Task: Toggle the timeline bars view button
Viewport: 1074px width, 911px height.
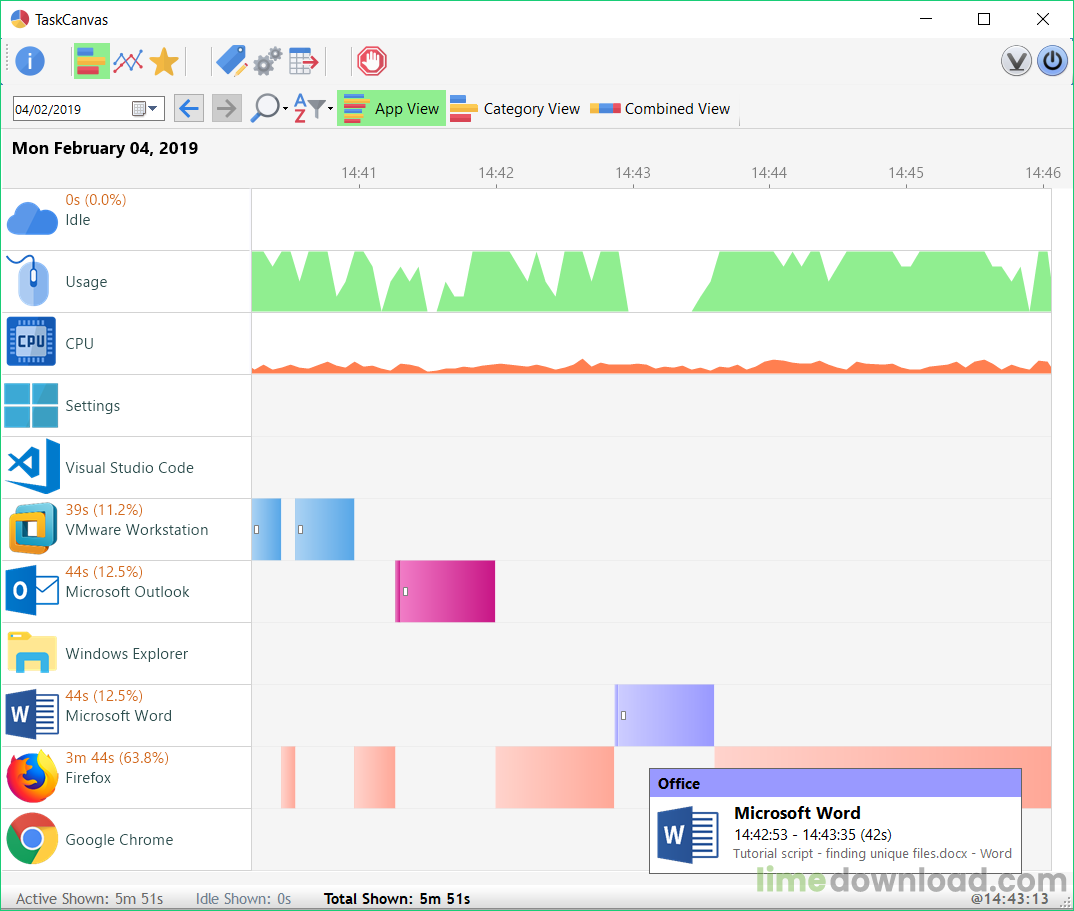Action: [x=91, y=62]
